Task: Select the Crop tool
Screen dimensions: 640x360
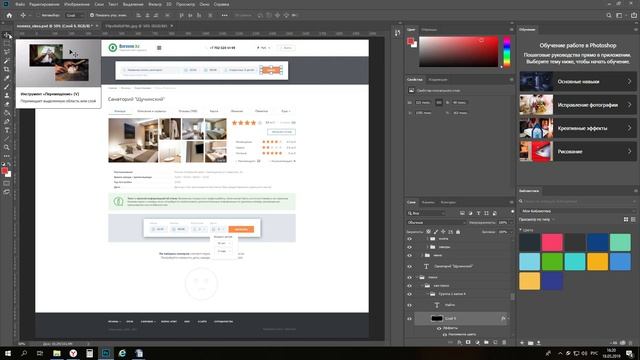Action: pos(7,69)
